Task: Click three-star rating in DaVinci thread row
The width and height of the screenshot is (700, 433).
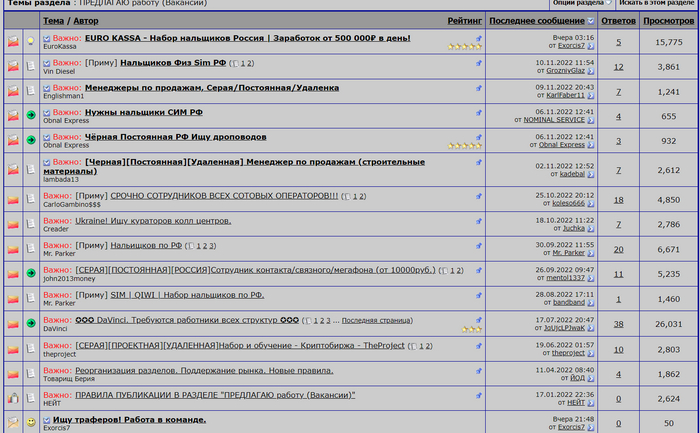Action: point(472,329)
